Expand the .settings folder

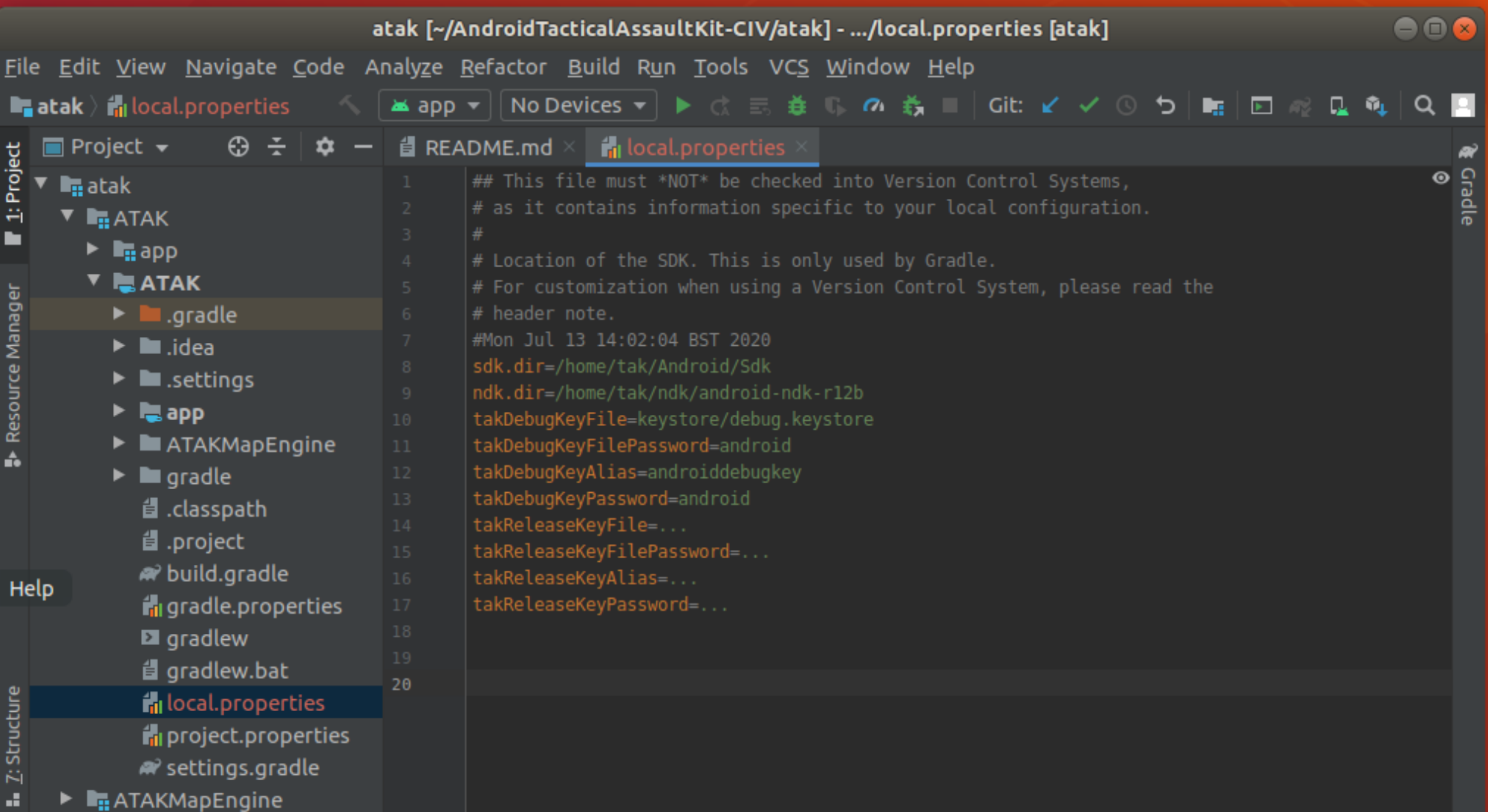point(119,379)
